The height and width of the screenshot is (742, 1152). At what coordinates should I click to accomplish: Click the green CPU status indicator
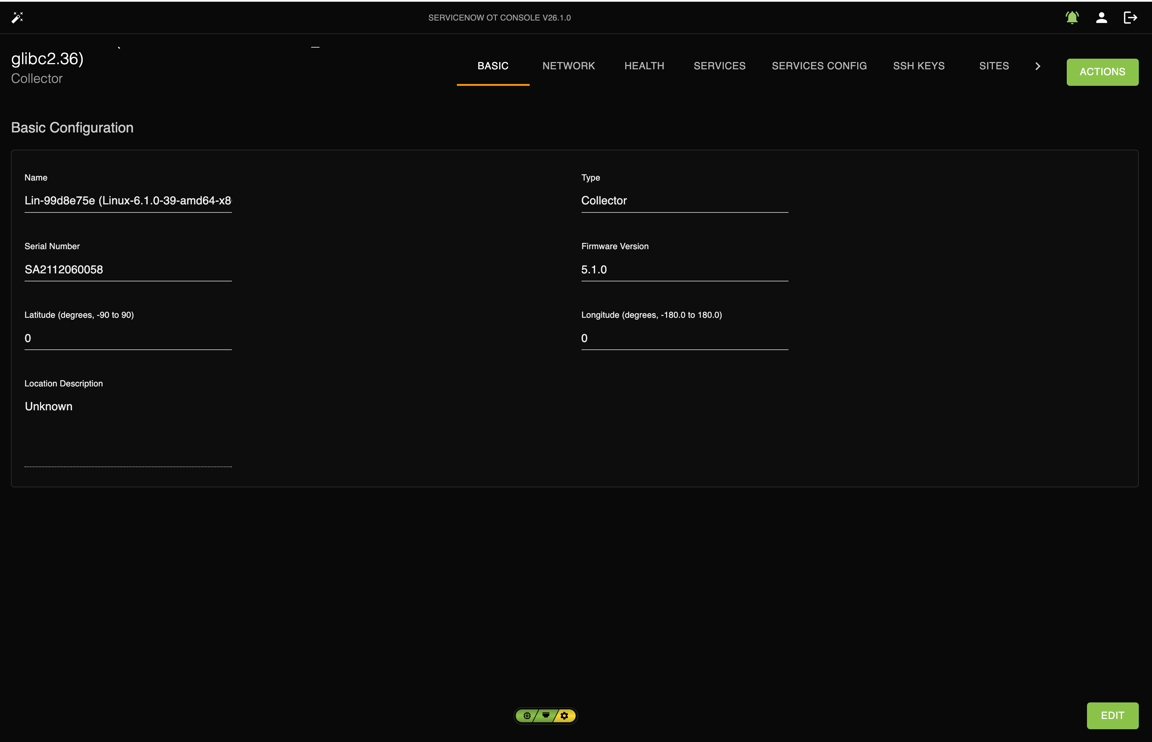(527, 716)
